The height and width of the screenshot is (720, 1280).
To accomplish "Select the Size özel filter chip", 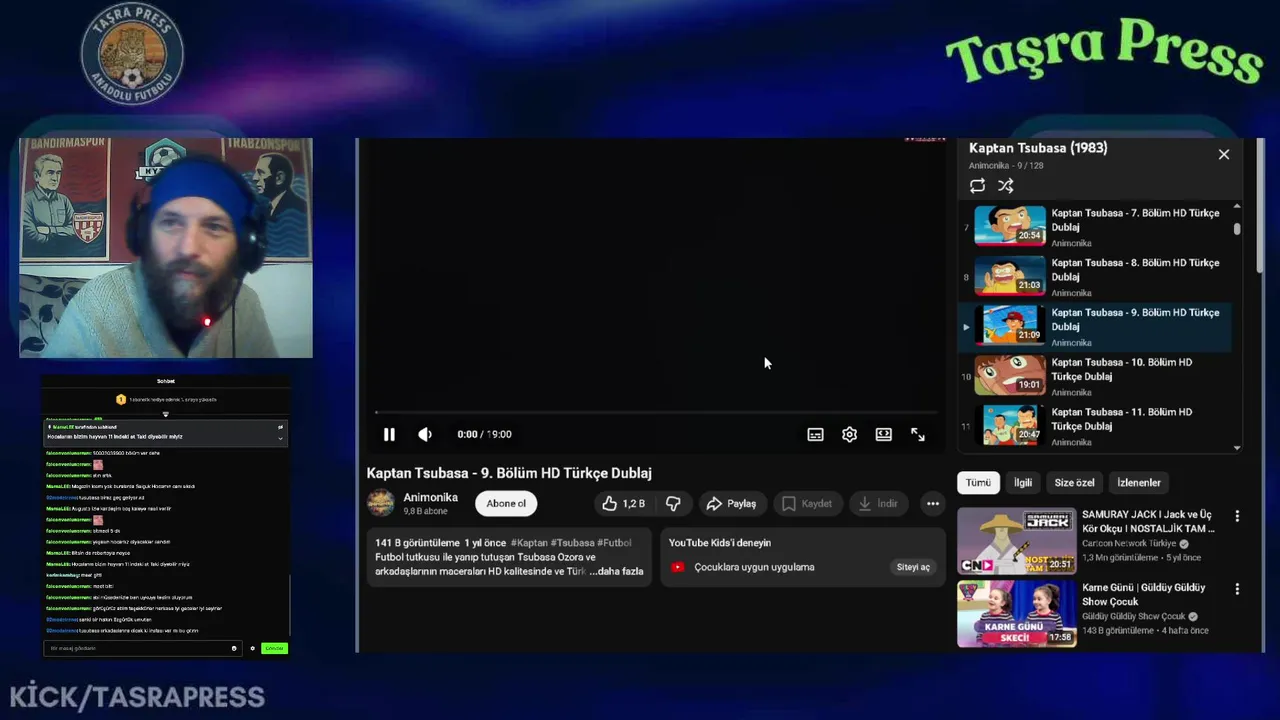I will coord(1074,483).
